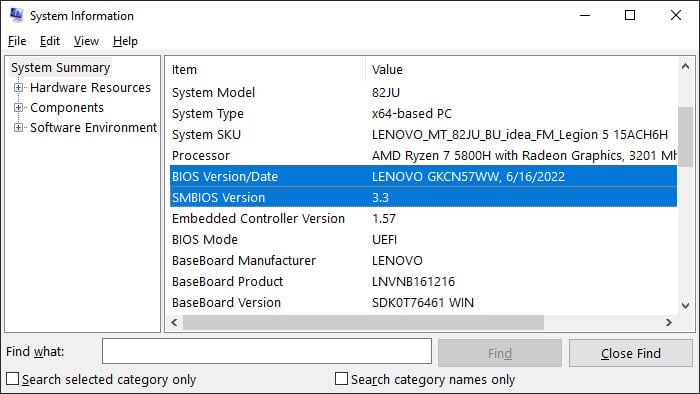The image size is (700, 394).
Task: Click the horizontal scroll right arrow
Action: point(668,322)
